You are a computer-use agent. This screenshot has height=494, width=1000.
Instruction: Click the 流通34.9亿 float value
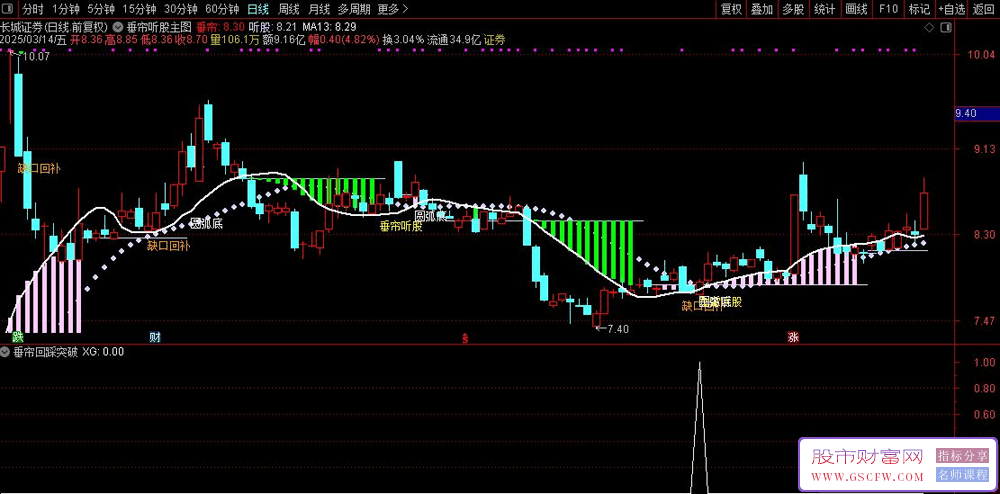pyautogui.click(x=453, y=40)
